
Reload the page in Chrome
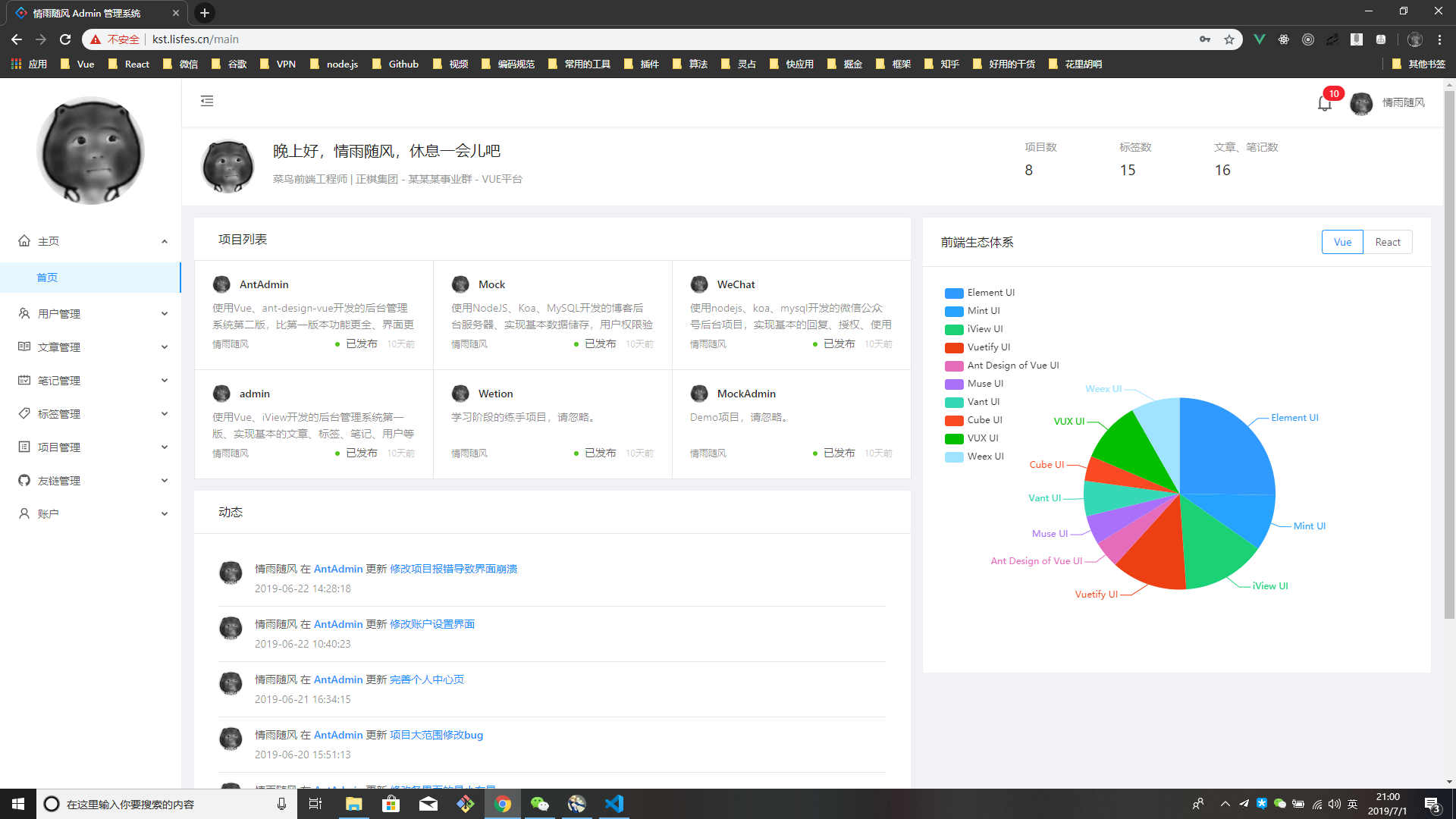[65, 39]
